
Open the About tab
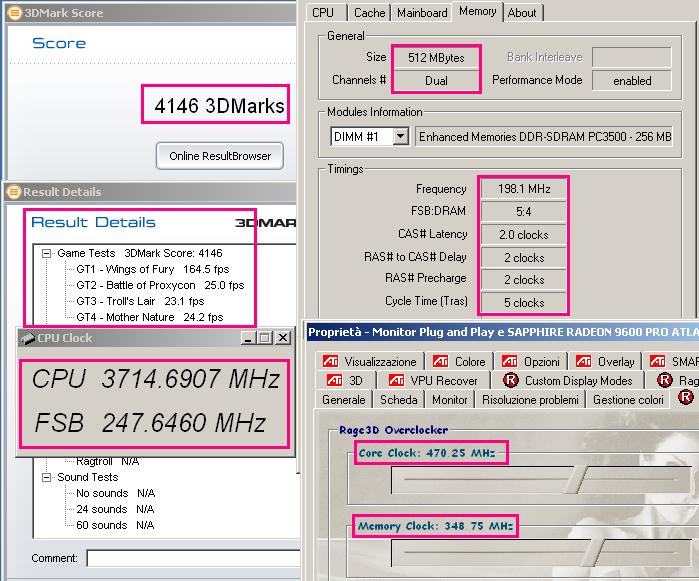click(522, 12)
